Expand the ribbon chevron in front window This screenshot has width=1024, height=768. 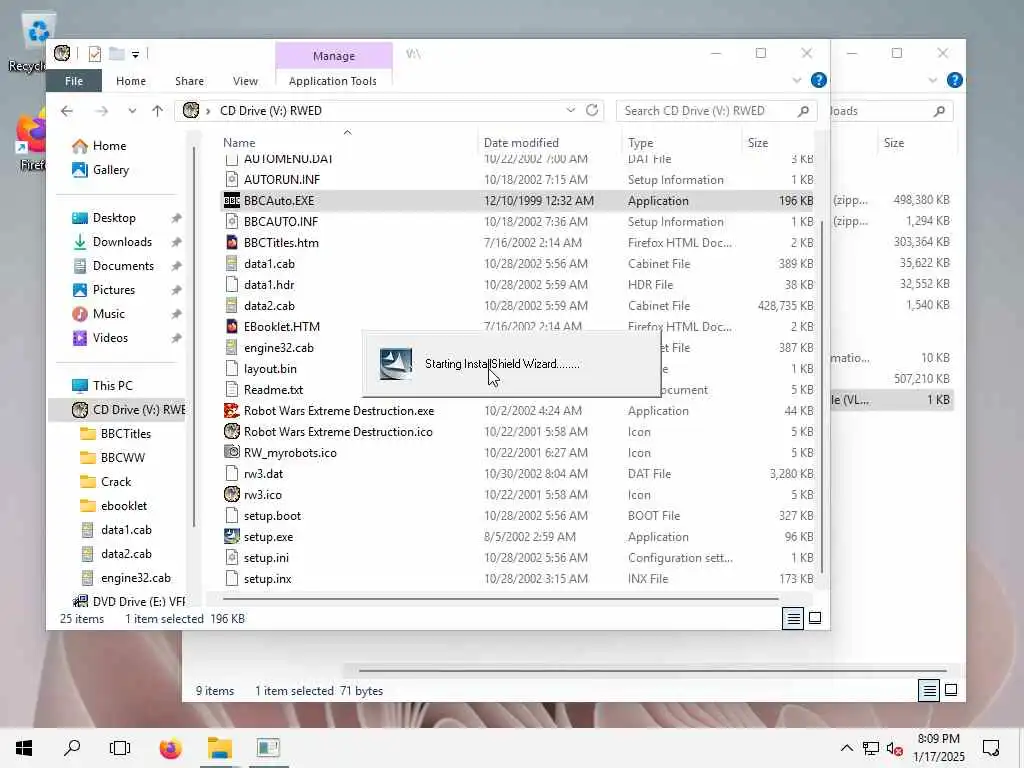click(797, 80)
